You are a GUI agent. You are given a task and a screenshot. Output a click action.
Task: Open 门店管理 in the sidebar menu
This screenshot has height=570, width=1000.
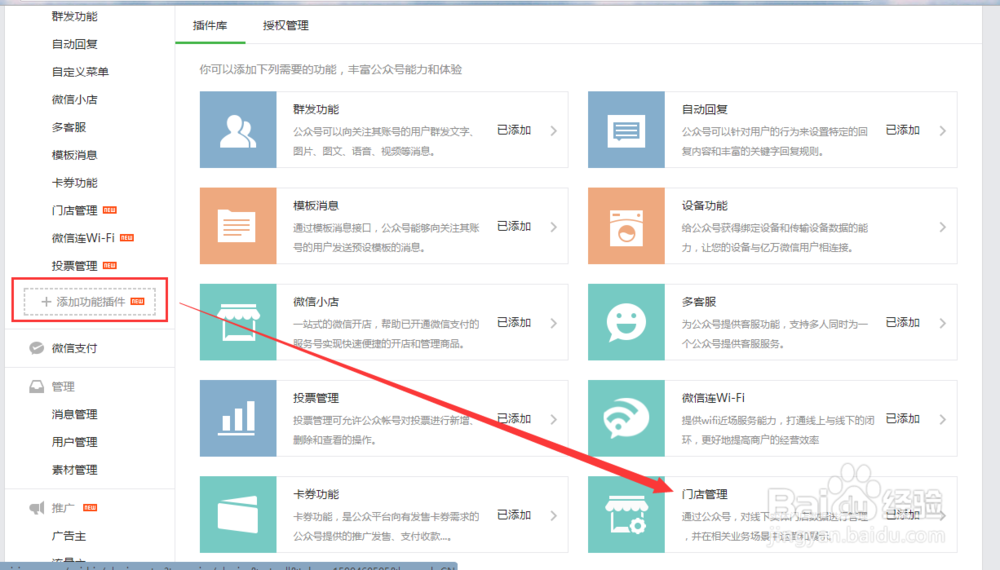click(75, 210)
